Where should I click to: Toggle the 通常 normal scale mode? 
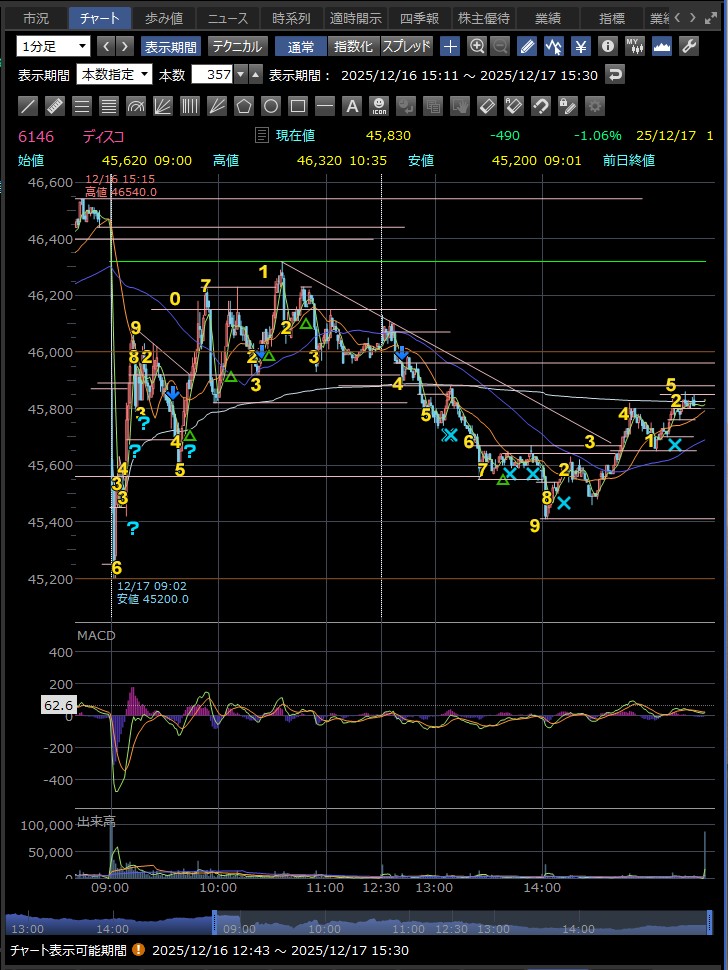point(300,46)
